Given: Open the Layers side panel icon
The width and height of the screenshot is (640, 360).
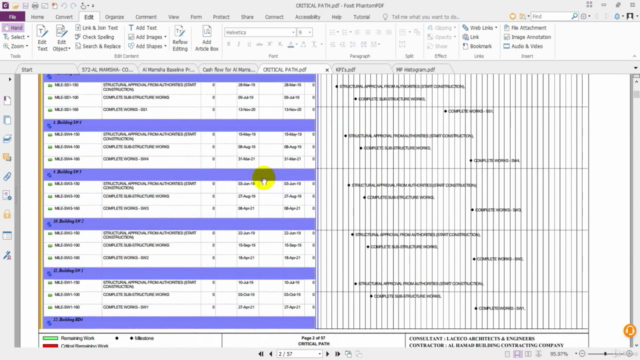Looking at the screenshot, I should [7, 139].
